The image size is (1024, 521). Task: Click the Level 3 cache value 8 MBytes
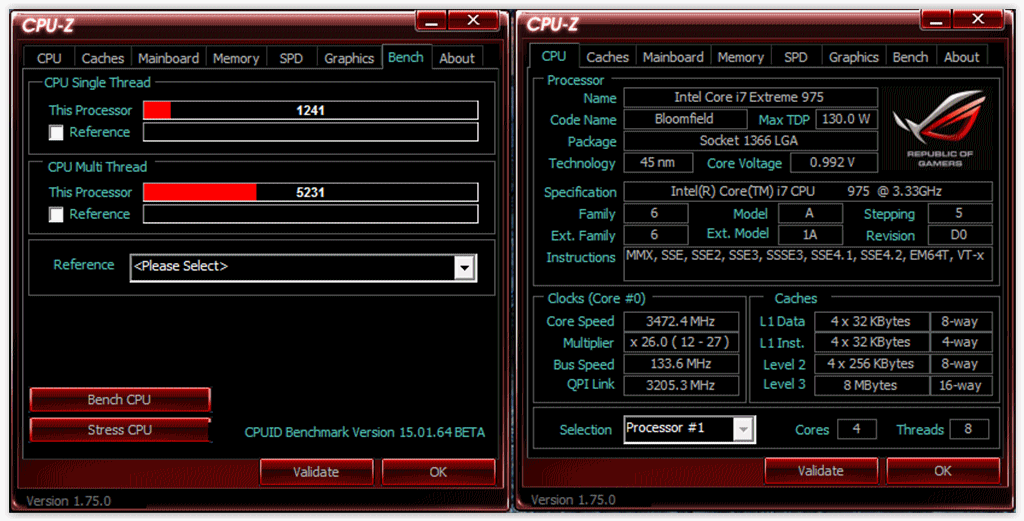[871, 385]
